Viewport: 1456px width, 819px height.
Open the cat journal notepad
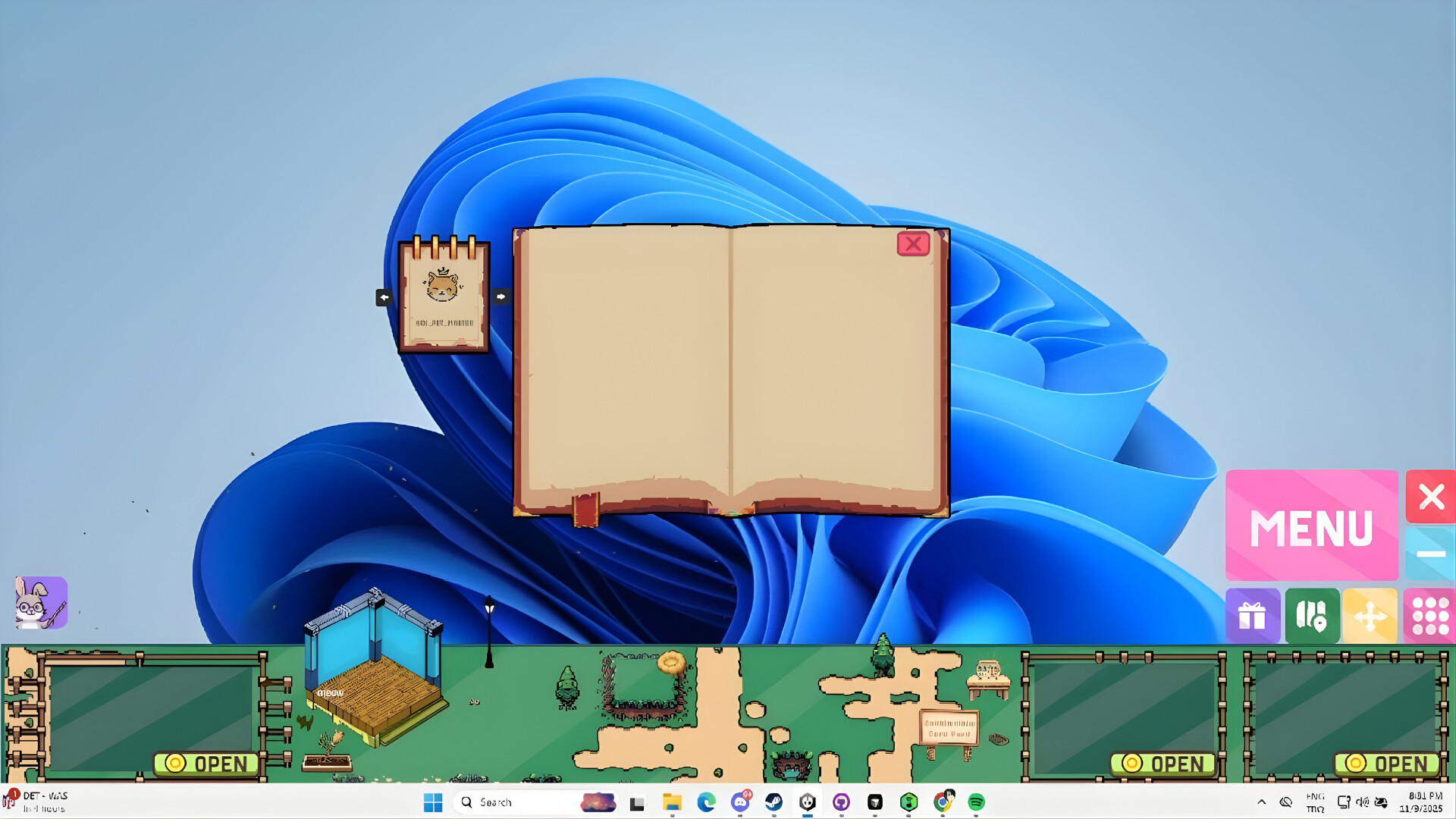444,296
